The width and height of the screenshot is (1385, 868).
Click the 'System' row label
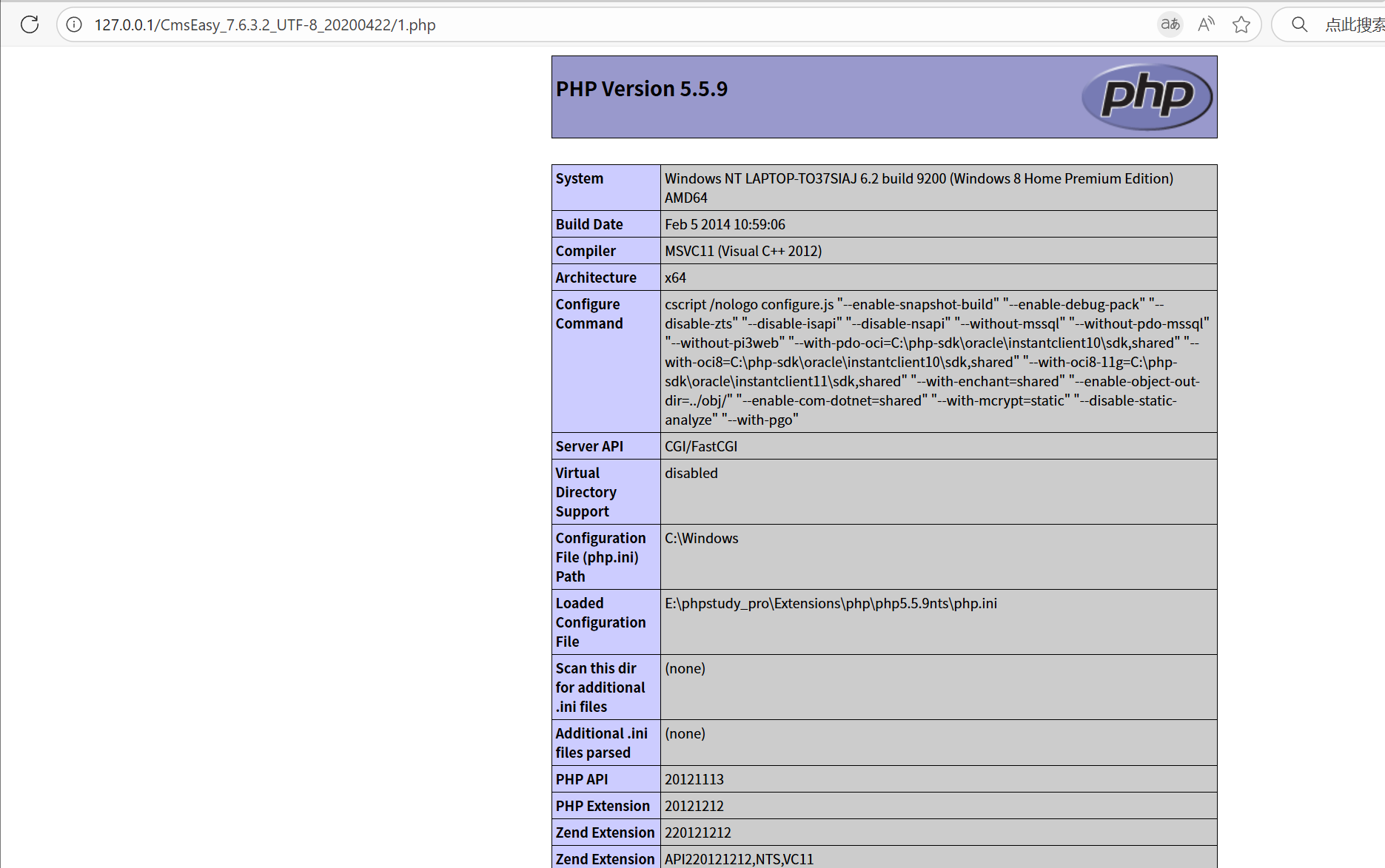[x=580, y=178]
